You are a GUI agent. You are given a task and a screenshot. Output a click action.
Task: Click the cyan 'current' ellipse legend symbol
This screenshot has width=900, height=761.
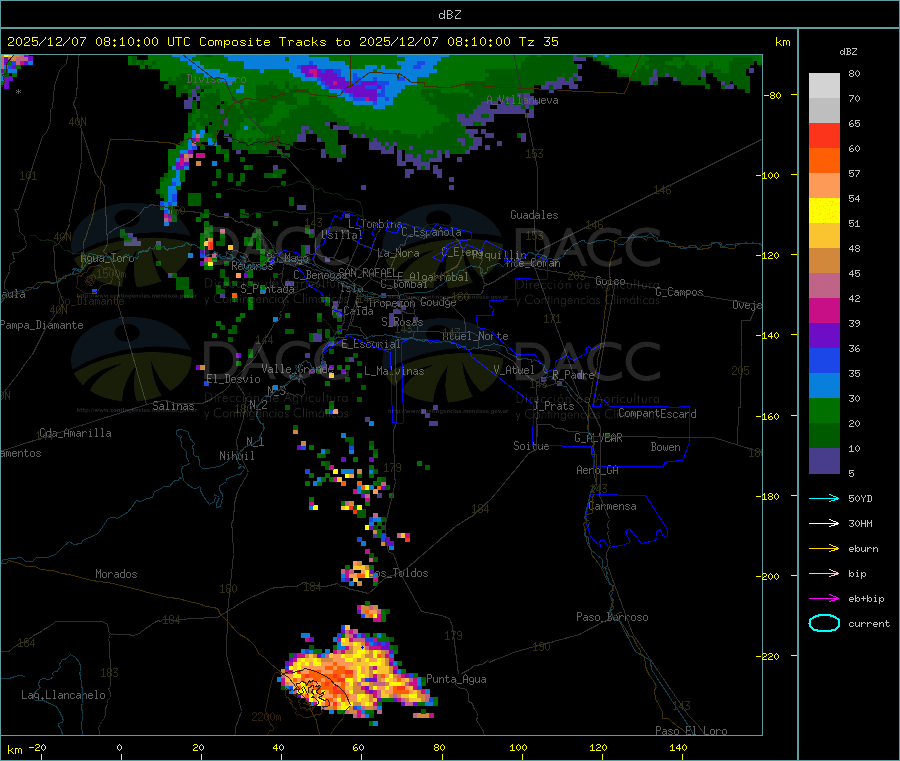click(x=824, y=623)
